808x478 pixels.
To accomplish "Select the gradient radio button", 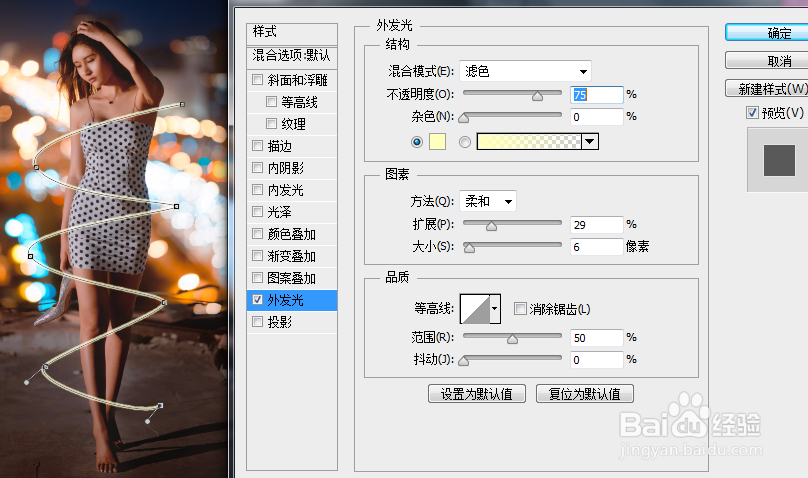I will tap(465, 142).
